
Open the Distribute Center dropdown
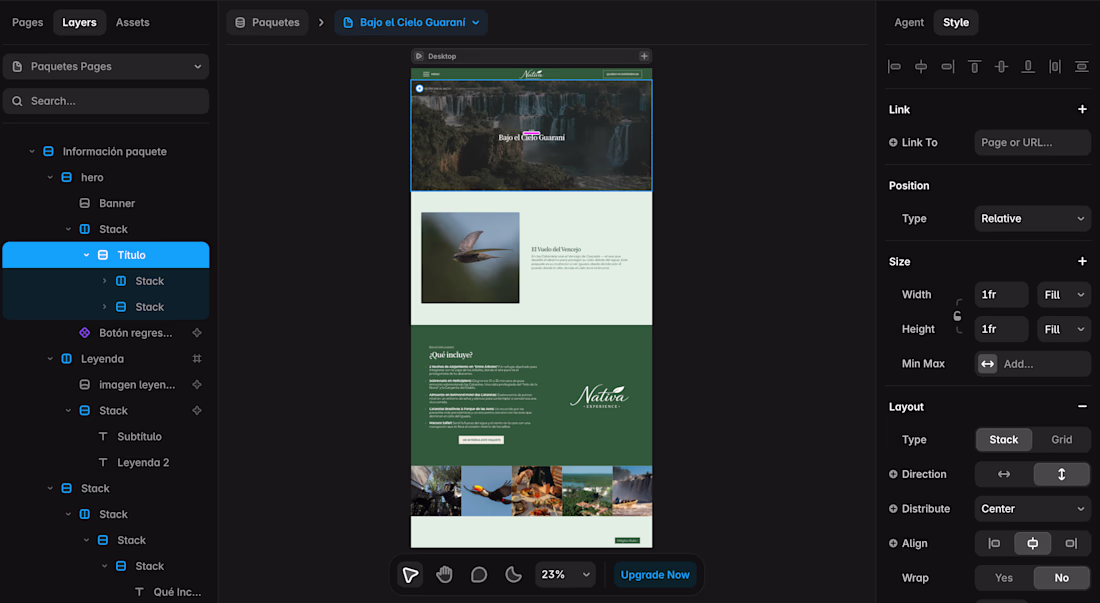[x=1033, y=509]
